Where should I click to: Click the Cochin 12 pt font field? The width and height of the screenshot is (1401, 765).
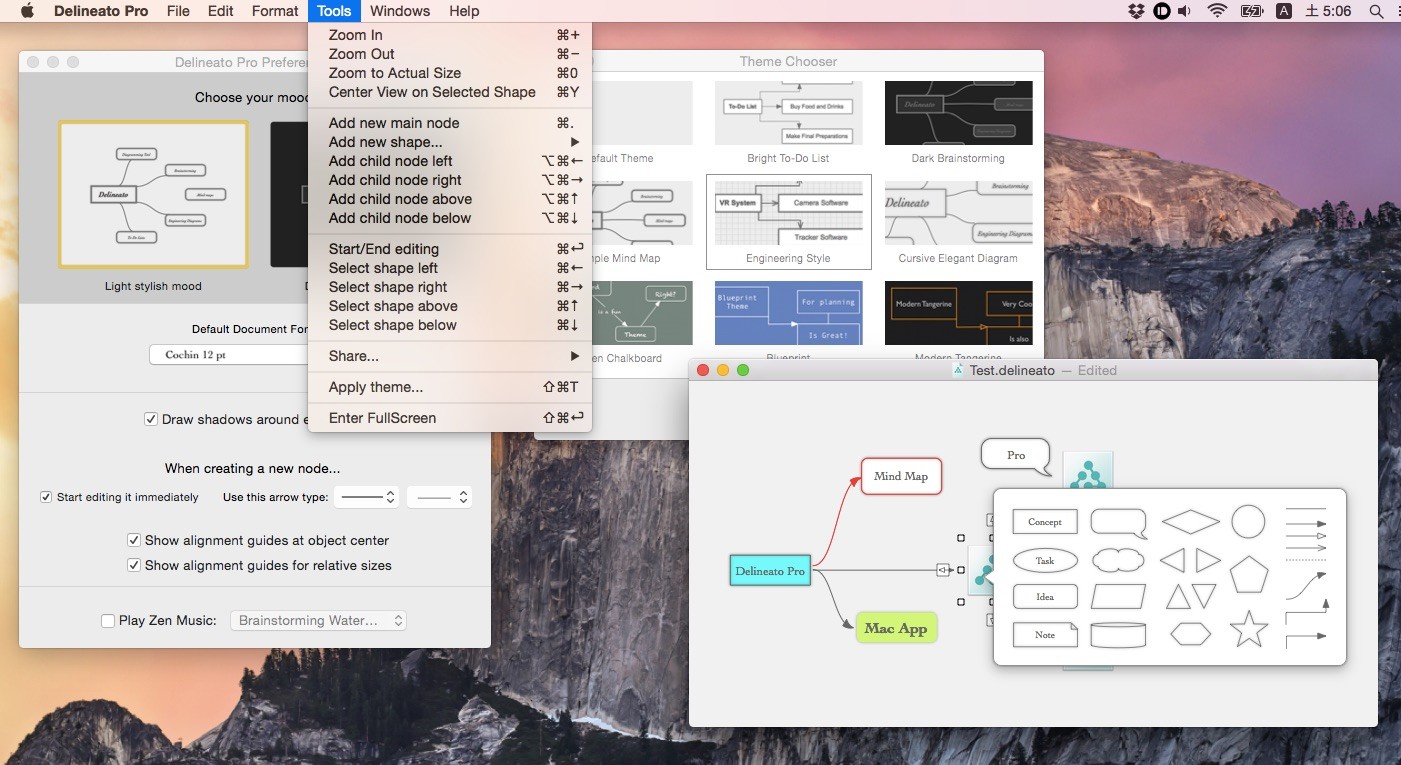(x=230, y=355)
